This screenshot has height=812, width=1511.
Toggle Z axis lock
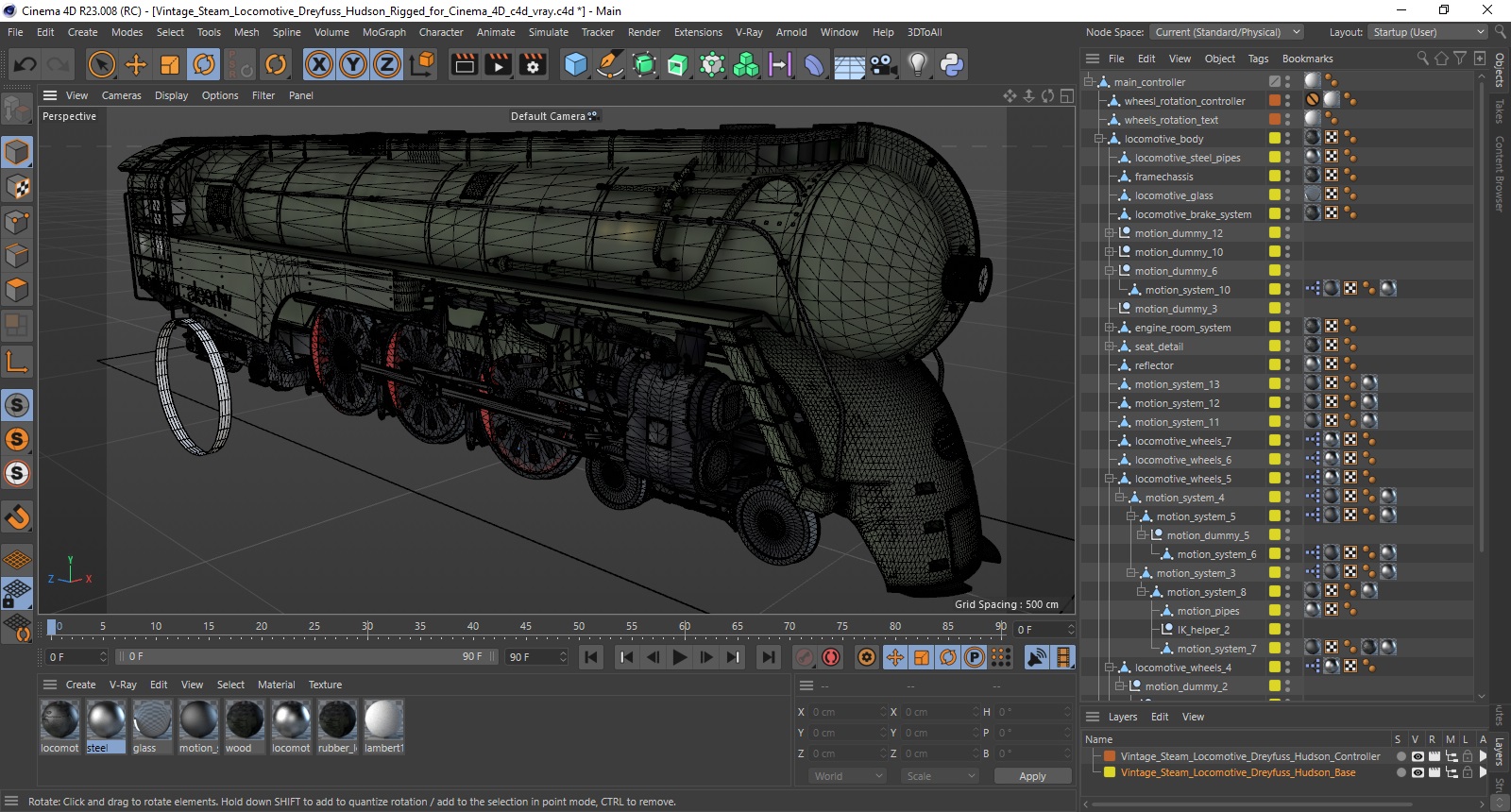tap(387, 64)
